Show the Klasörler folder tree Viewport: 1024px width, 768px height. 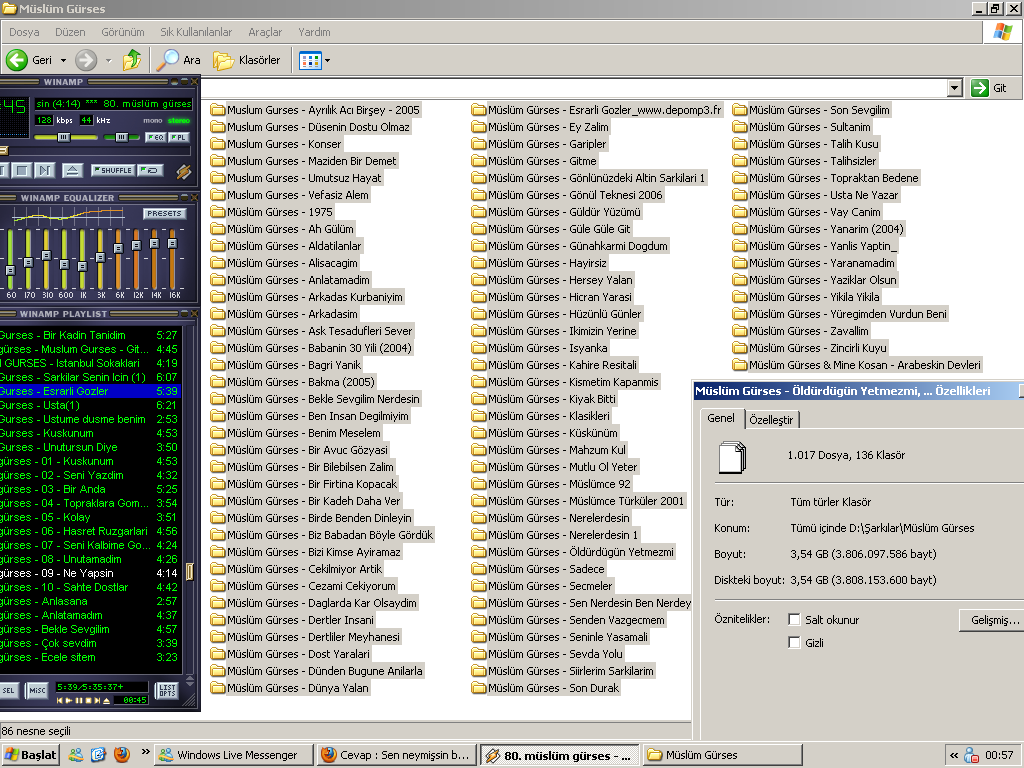247,60
